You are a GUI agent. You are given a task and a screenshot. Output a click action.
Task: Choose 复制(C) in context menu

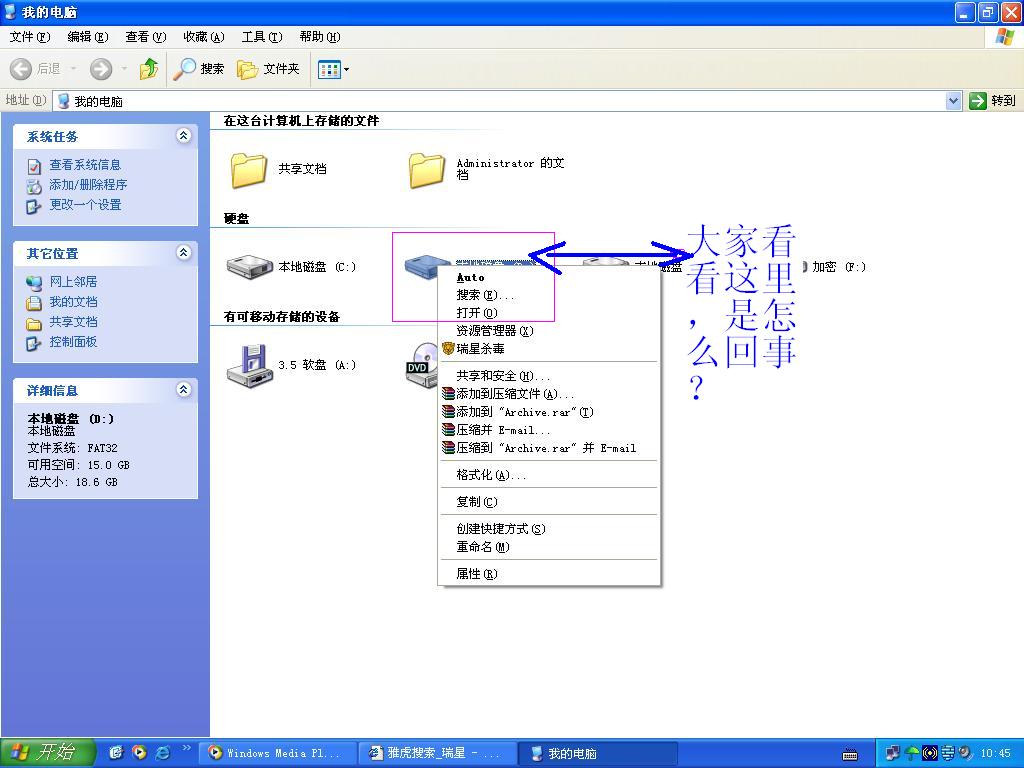(549, 502)
